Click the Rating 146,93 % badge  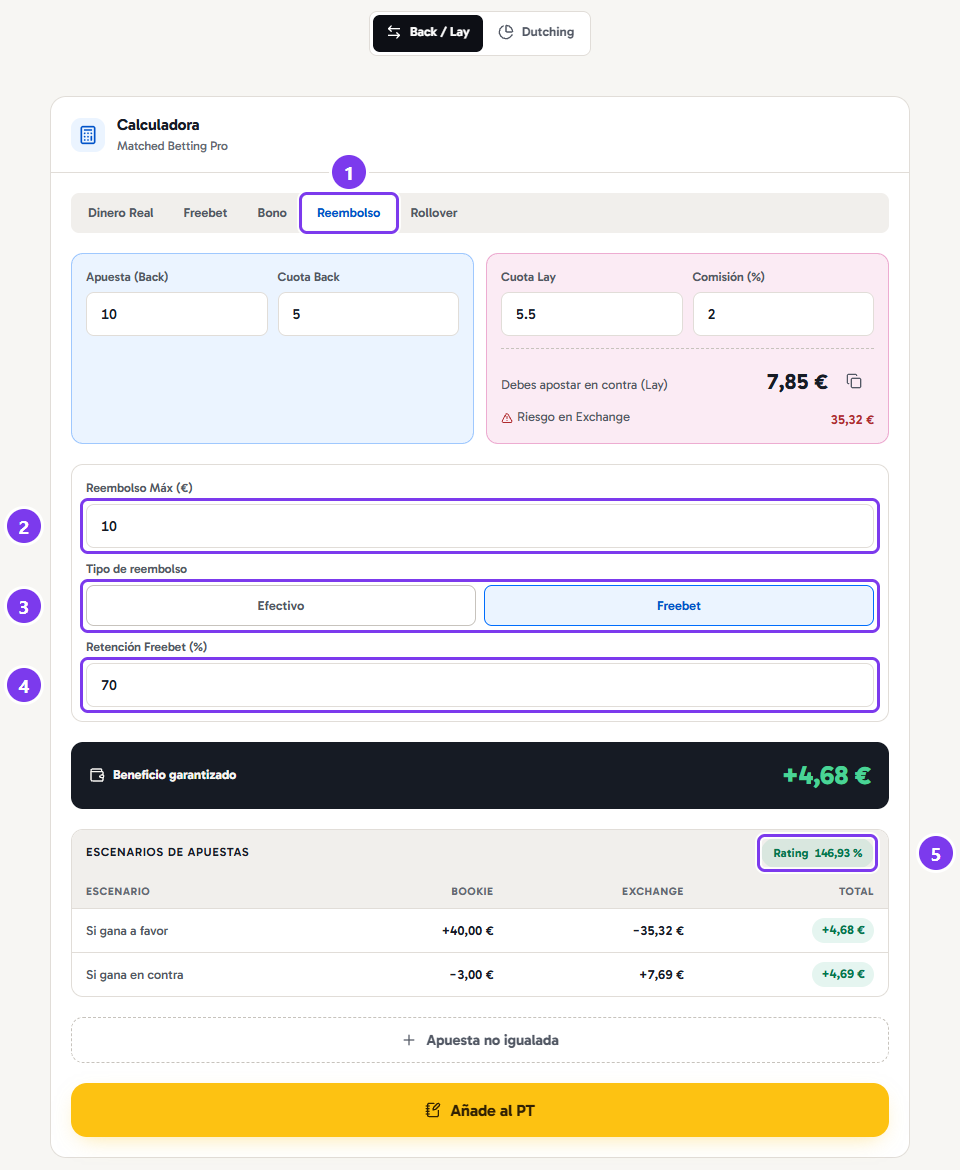pyautogui.click(x=818, y=853)
